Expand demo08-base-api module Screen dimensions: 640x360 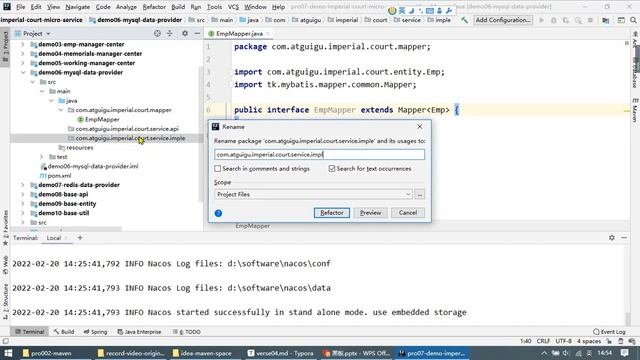pyautogui.click(x=23, y=194)
